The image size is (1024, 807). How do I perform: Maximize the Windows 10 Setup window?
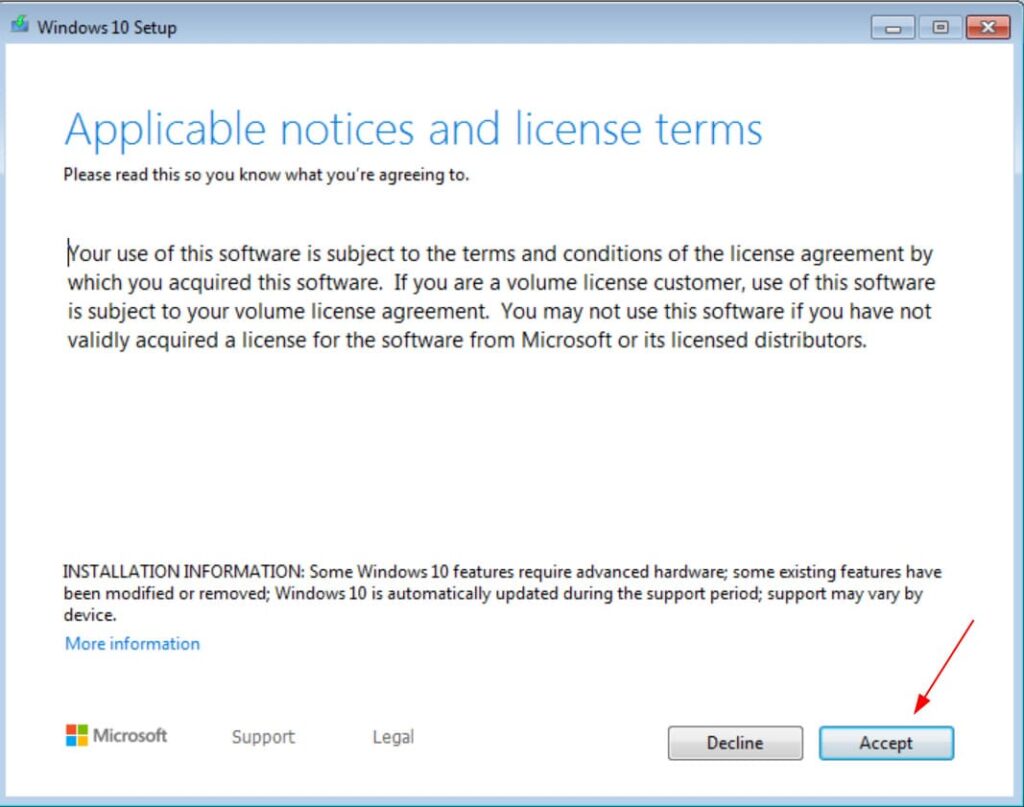pyautogui.click(x=939, y=28)
